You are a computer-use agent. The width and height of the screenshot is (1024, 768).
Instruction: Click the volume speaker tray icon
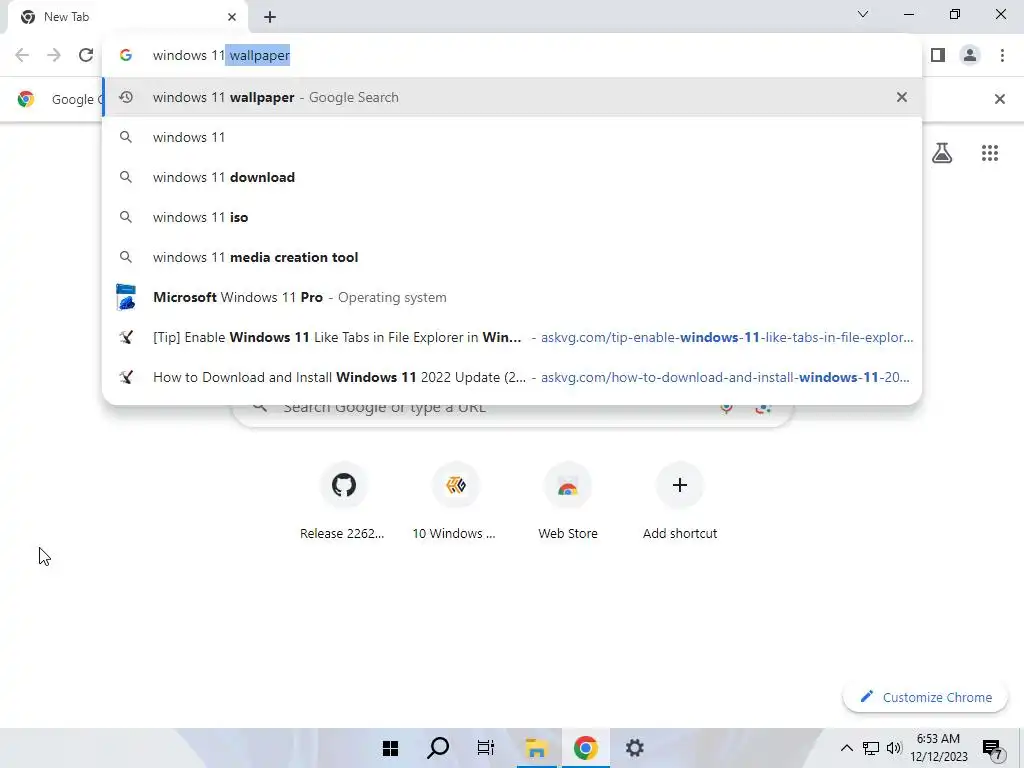click(x=894, y=748)
